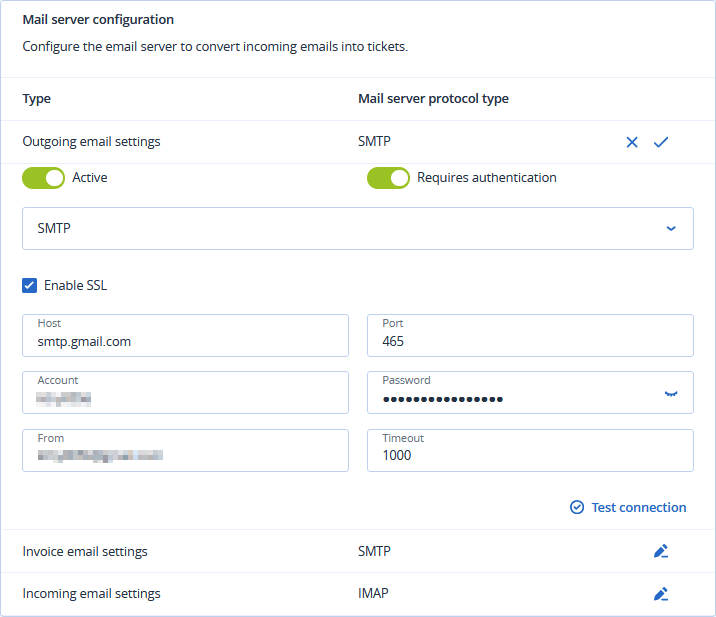Toggle the Active switch off
716x617 pixels.
tap(43, 178)
